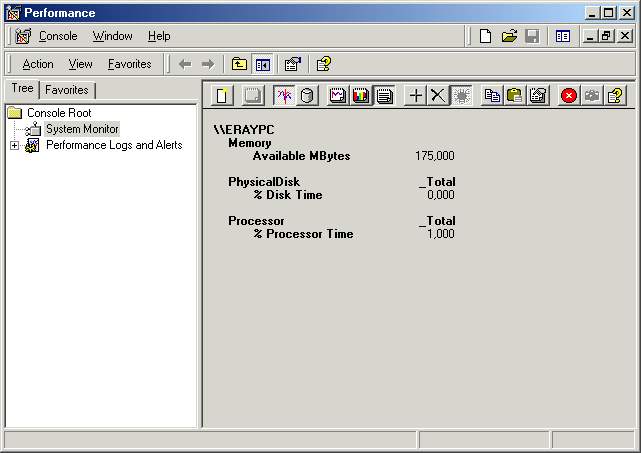Click the Up One Level folder icon
The width and height of the screenshot is (641, 453).
click(x=239, y=64)
